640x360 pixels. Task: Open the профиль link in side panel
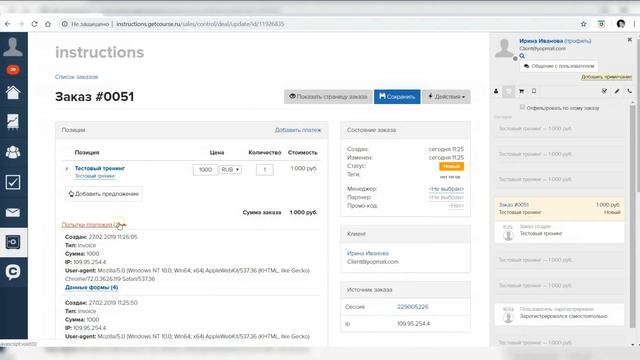point(578,41)
